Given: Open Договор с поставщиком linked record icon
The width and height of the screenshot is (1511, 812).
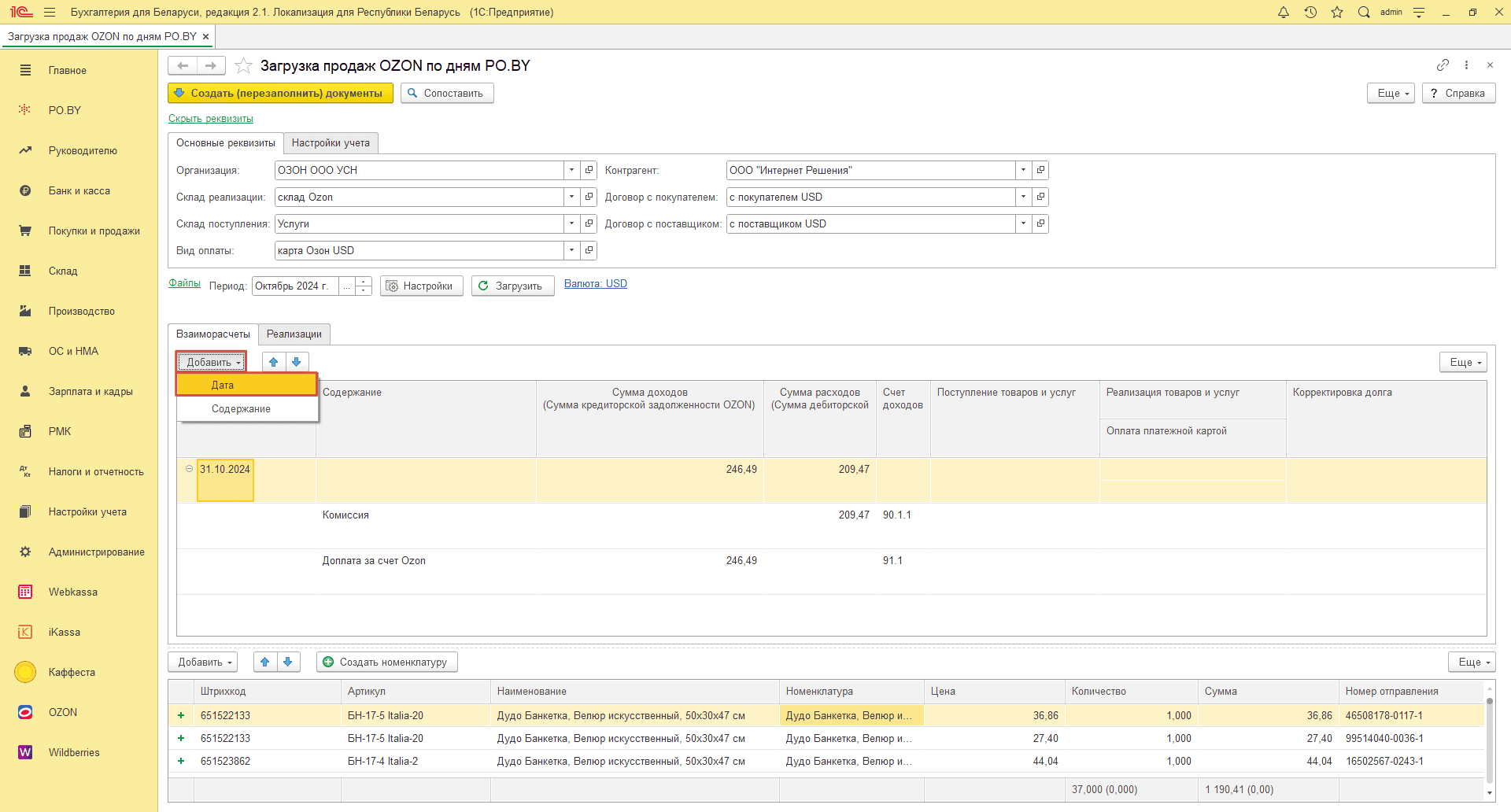Looking at the screenshot, I should 1041,223.
